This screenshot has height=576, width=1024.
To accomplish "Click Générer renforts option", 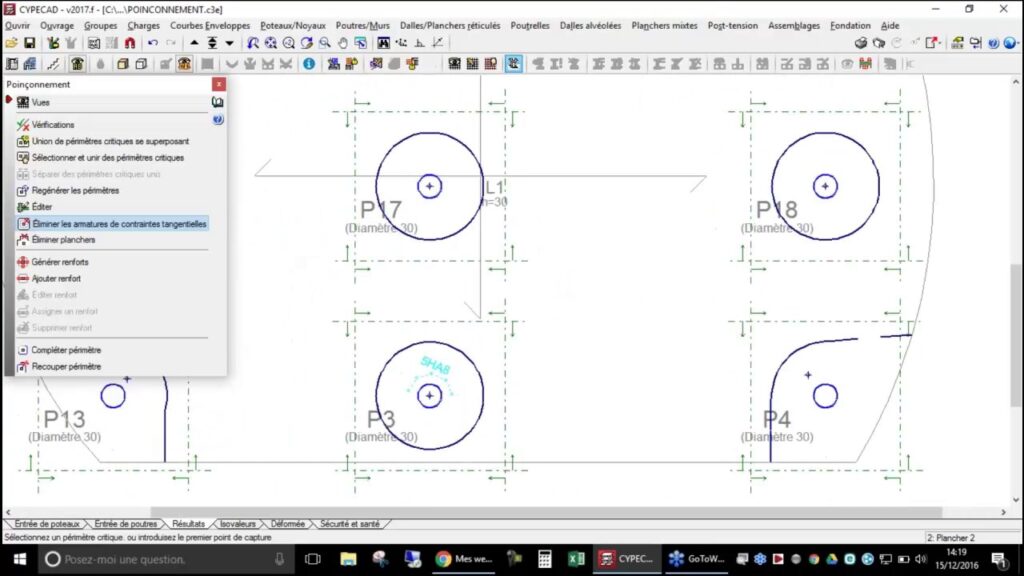I will 60,262.
